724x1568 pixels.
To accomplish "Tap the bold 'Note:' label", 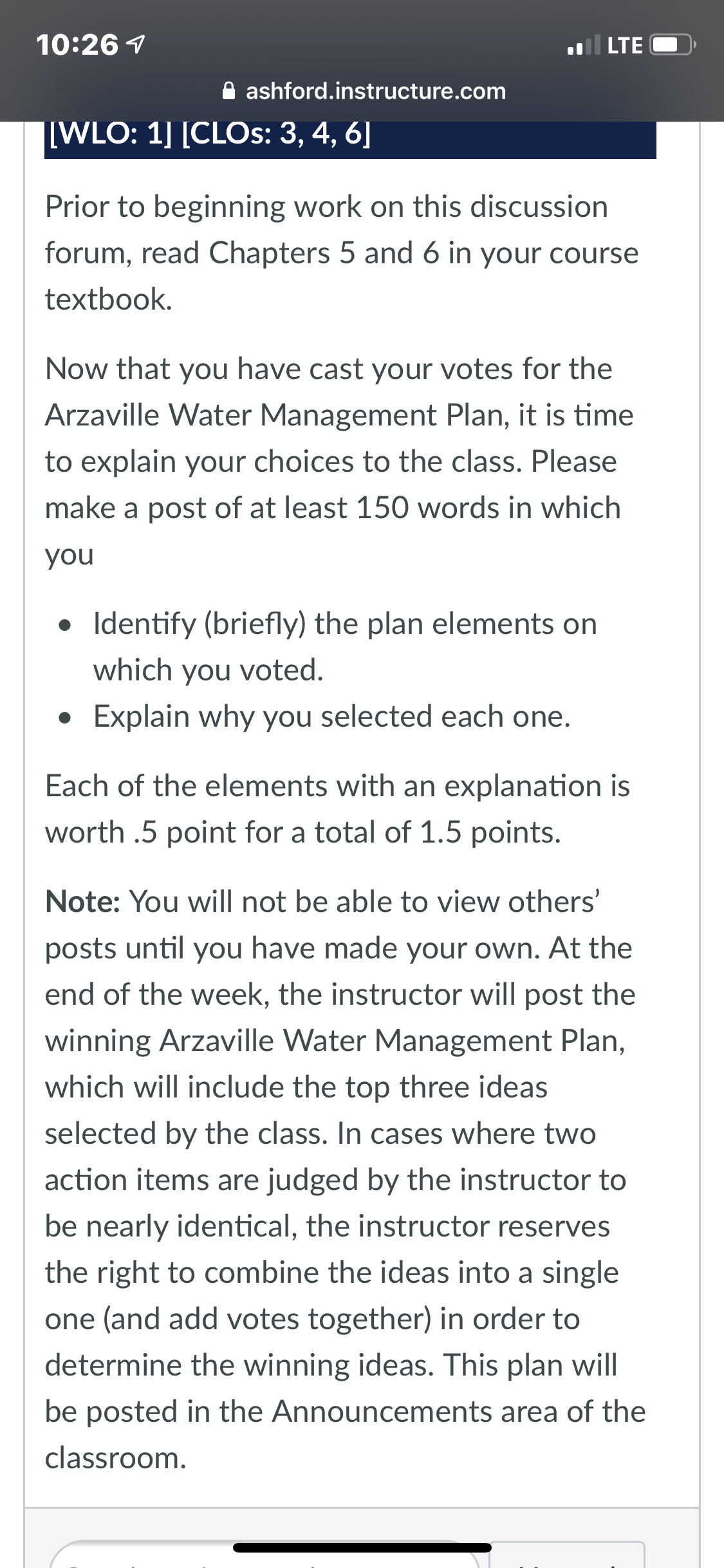I will [82, 902].
